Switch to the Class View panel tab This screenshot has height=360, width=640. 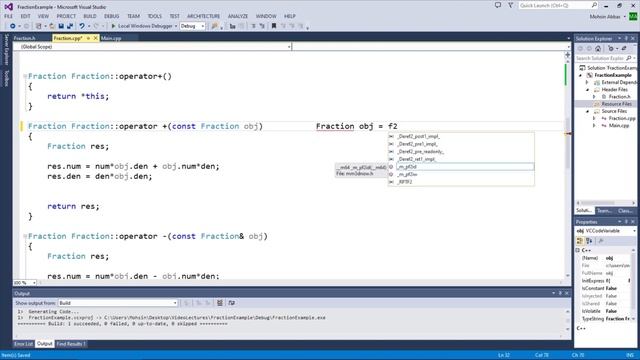click(624, 211)
